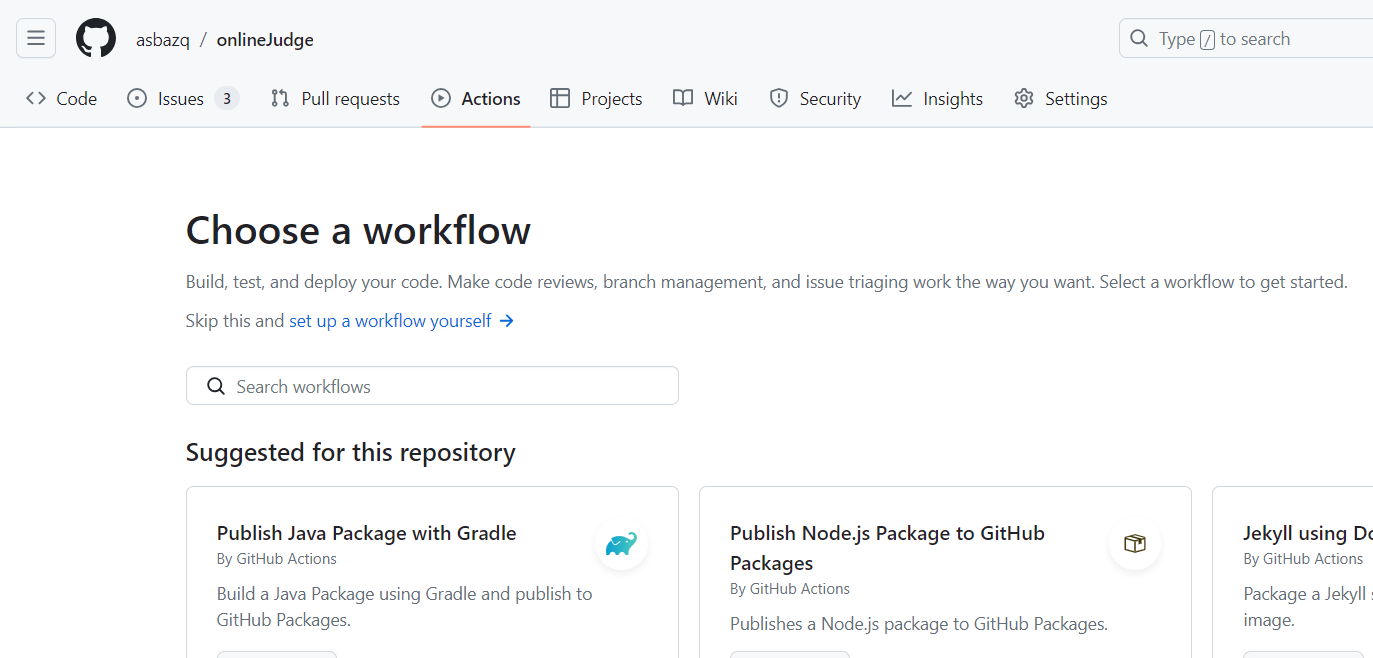
Task: Switch to the Code tab
Action: [60, 98]
